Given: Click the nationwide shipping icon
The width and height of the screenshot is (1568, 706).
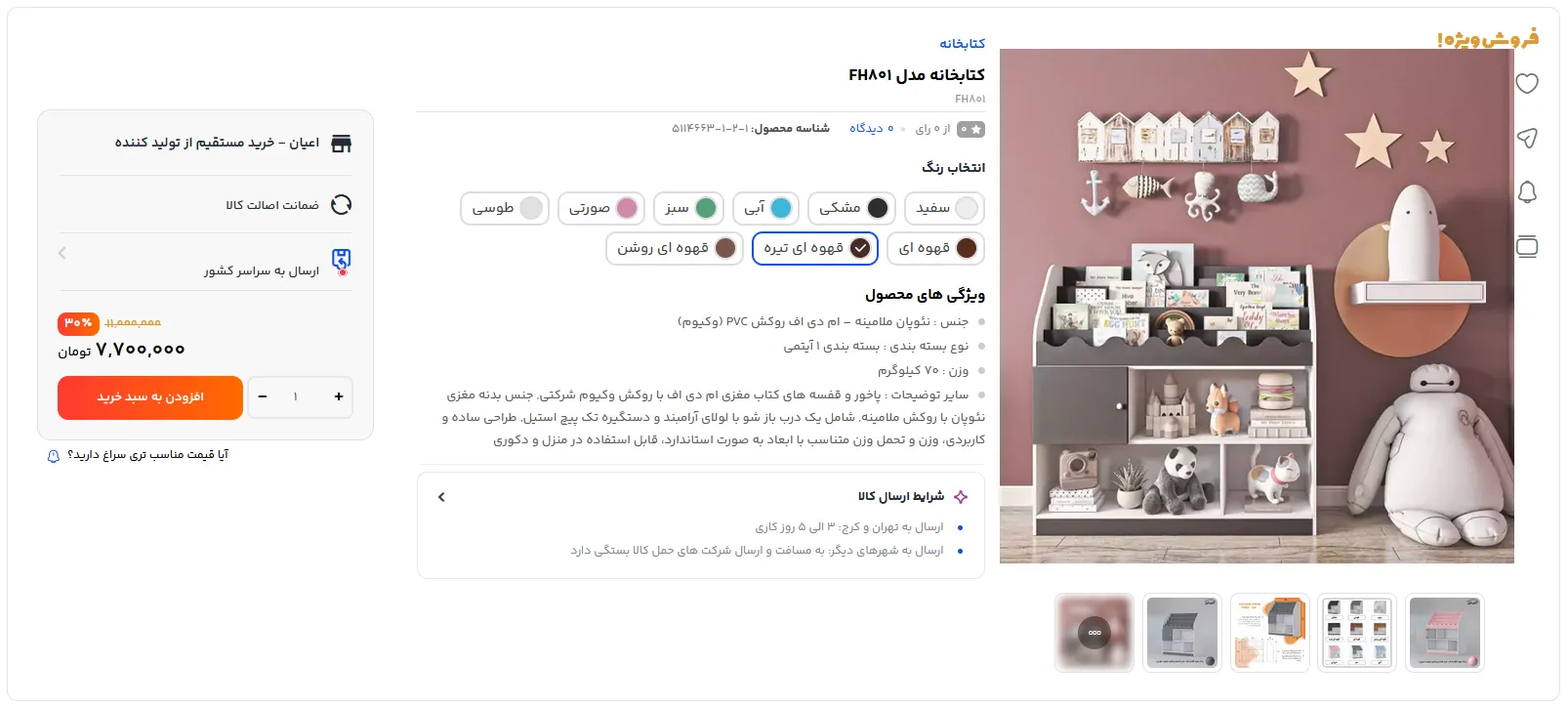Looking at the screenshot, I should click(x=341, y=261).
